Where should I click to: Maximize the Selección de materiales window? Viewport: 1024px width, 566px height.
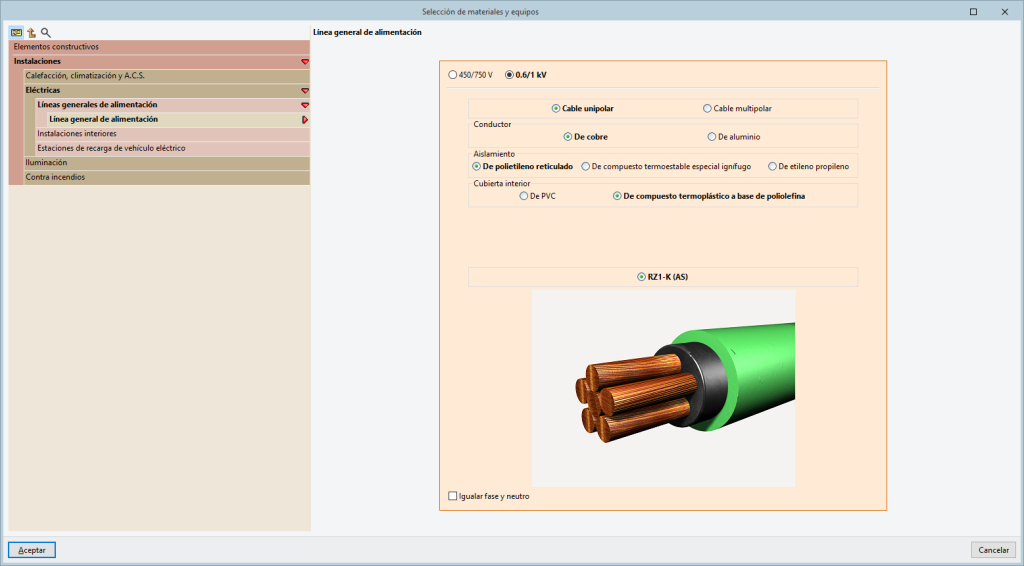point(973,11)
